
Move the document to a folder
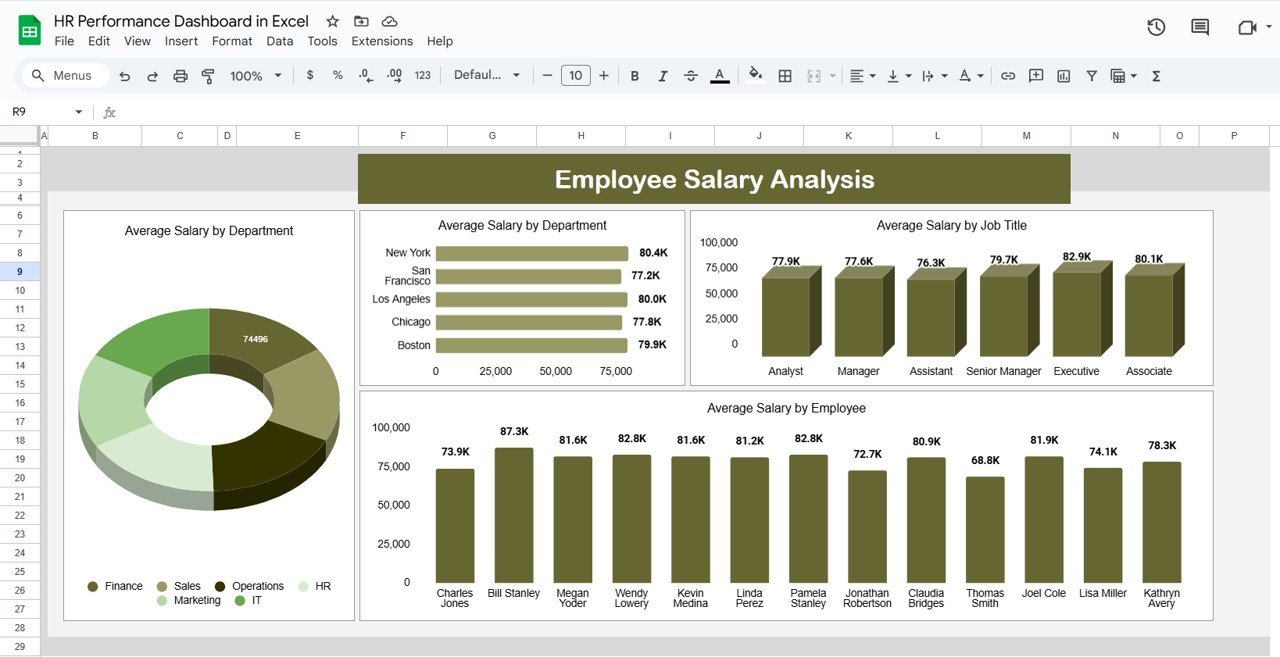(x=361, y=21)
